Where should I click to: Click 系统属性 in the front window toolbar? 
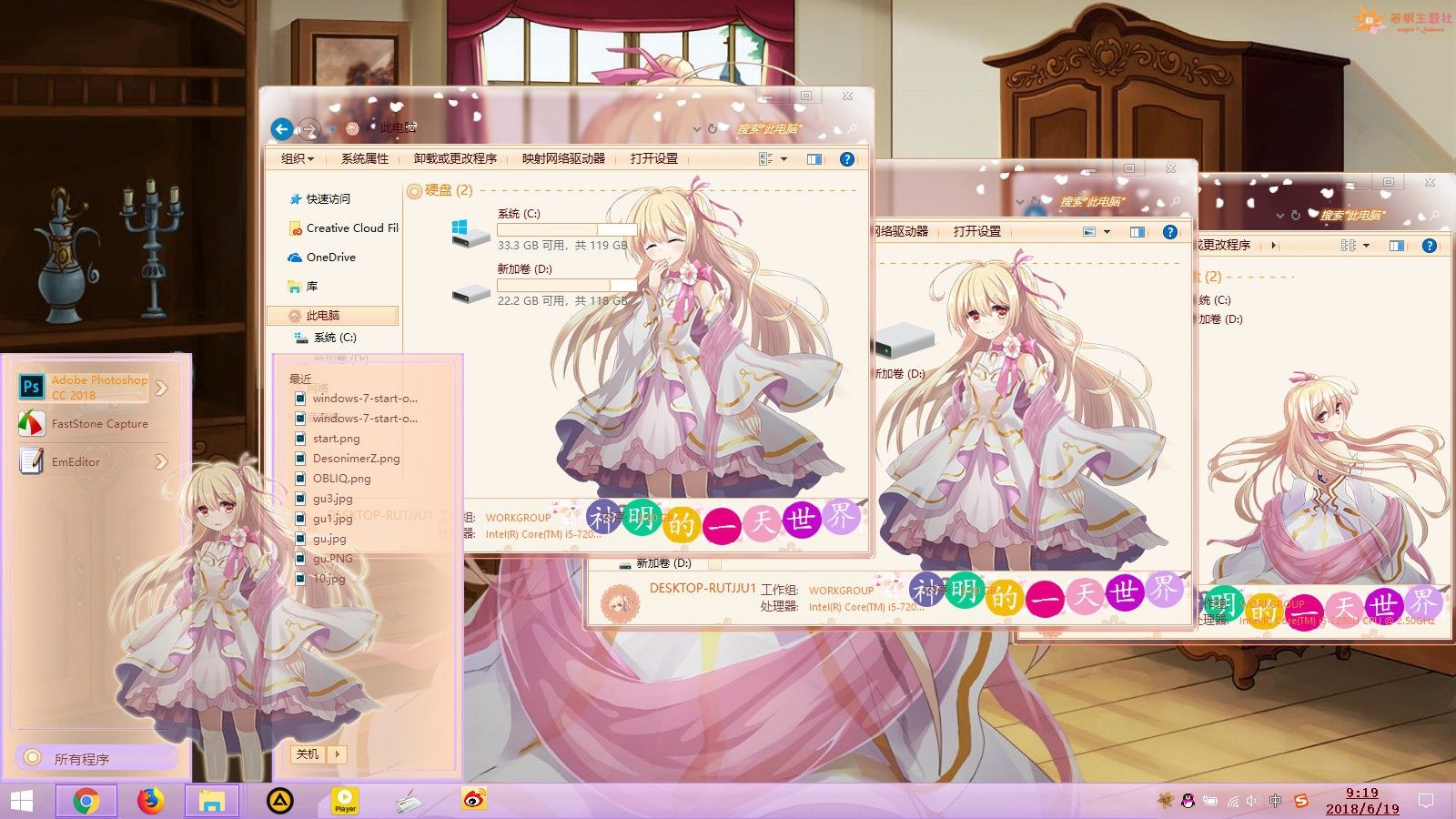365,159
